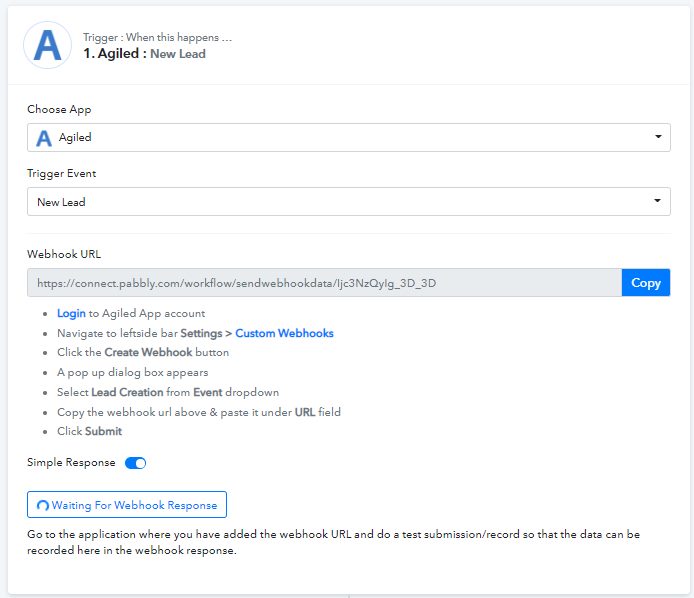Click the loading spinner icon
This screenshot has height=598, width=694.
43,505
